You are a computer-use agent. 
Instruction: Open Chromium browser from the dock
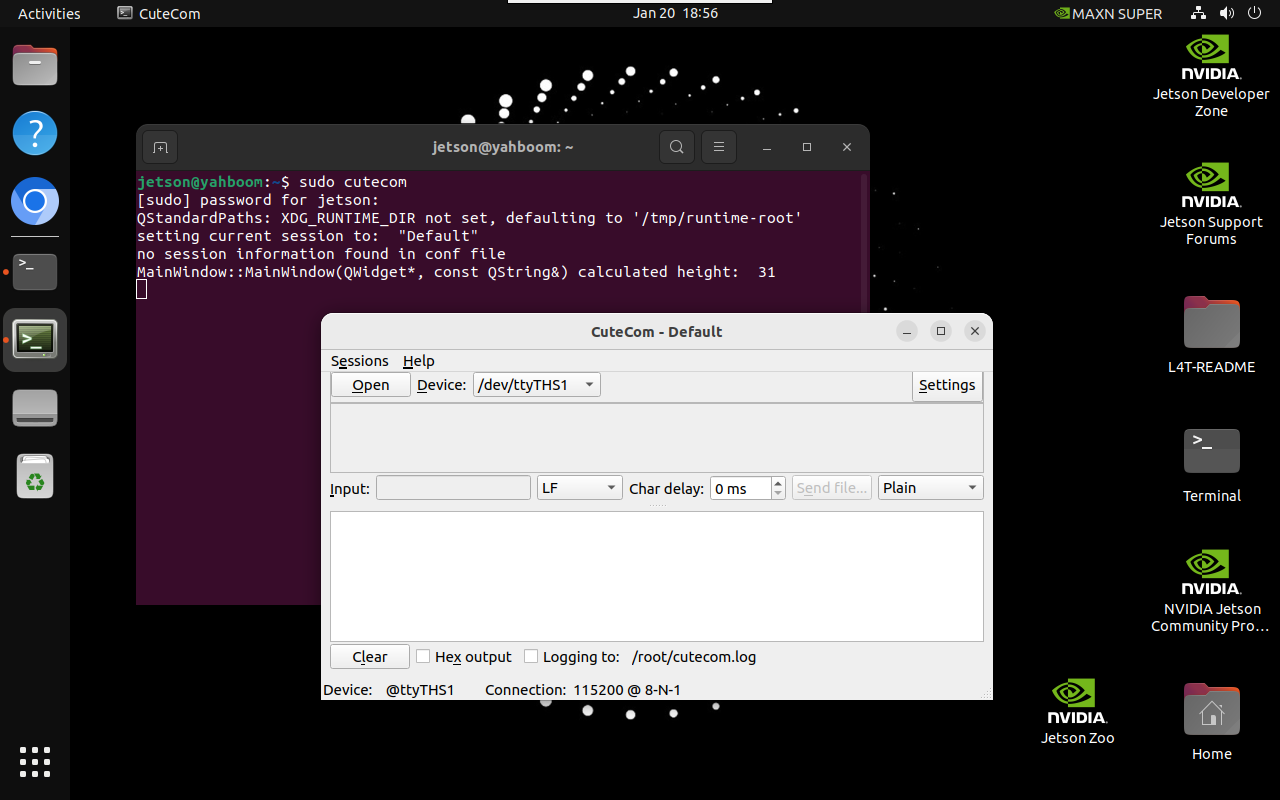pyautogui.click(x=35, y=202)
